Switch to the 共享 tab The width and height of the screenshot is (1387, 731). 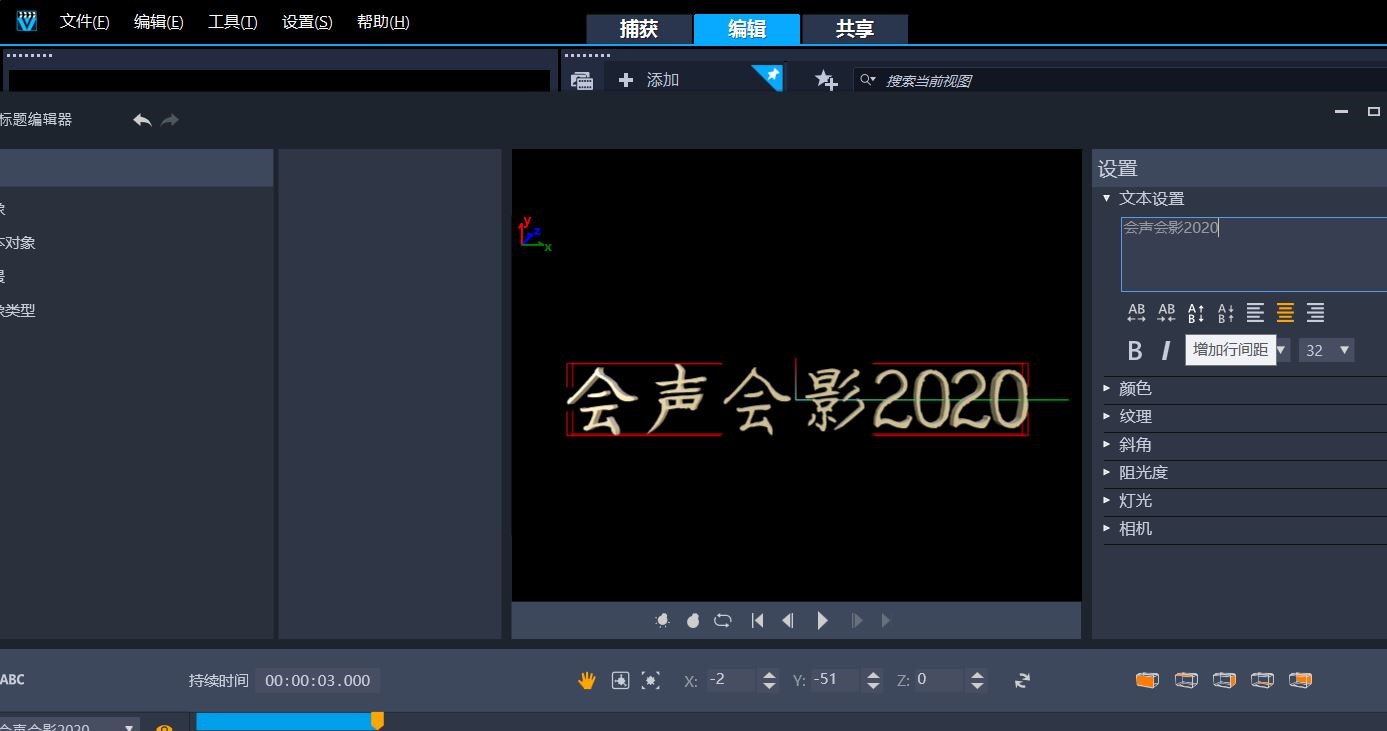[855, 29]
